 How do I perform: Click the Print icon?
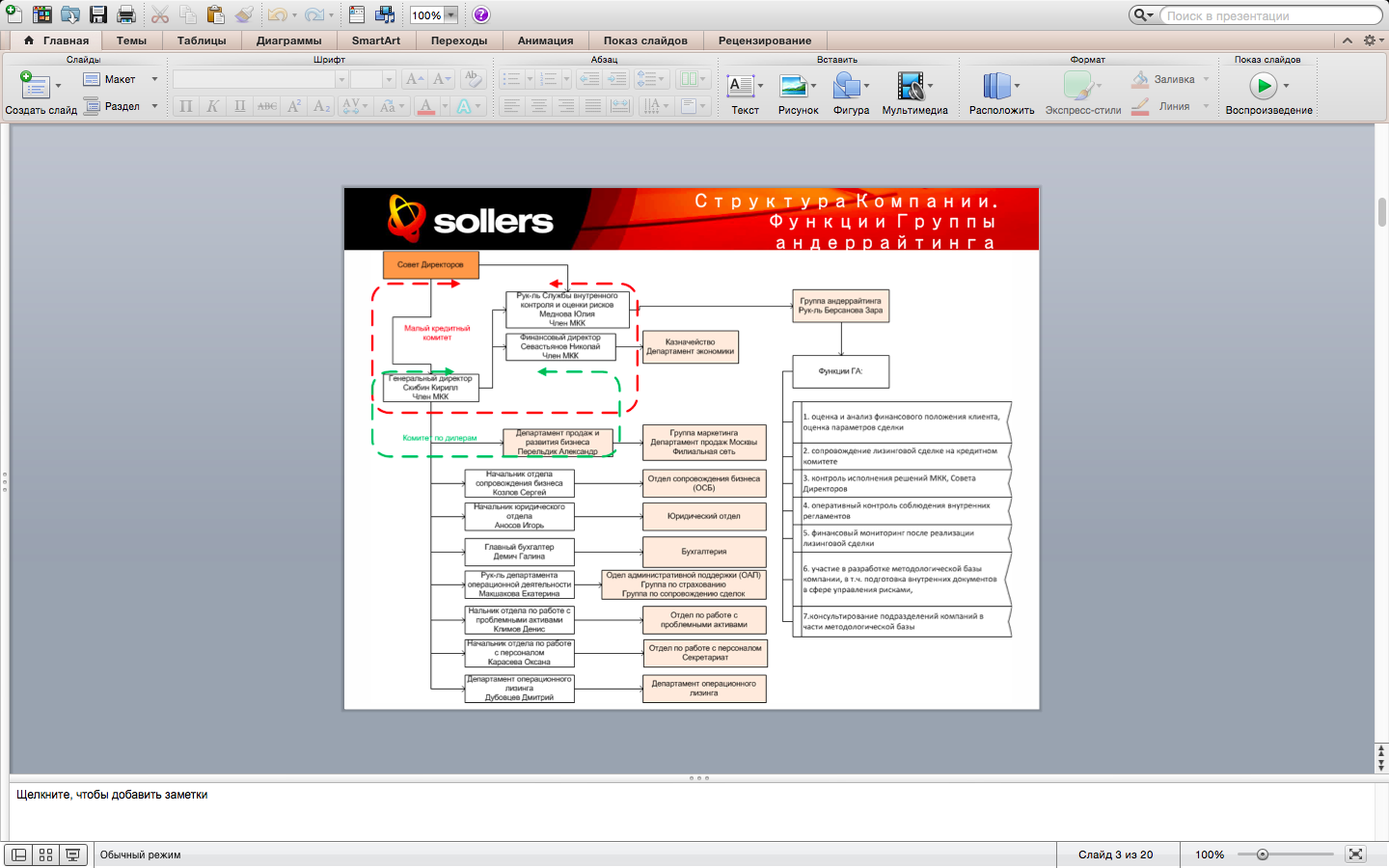pos(126,14)
